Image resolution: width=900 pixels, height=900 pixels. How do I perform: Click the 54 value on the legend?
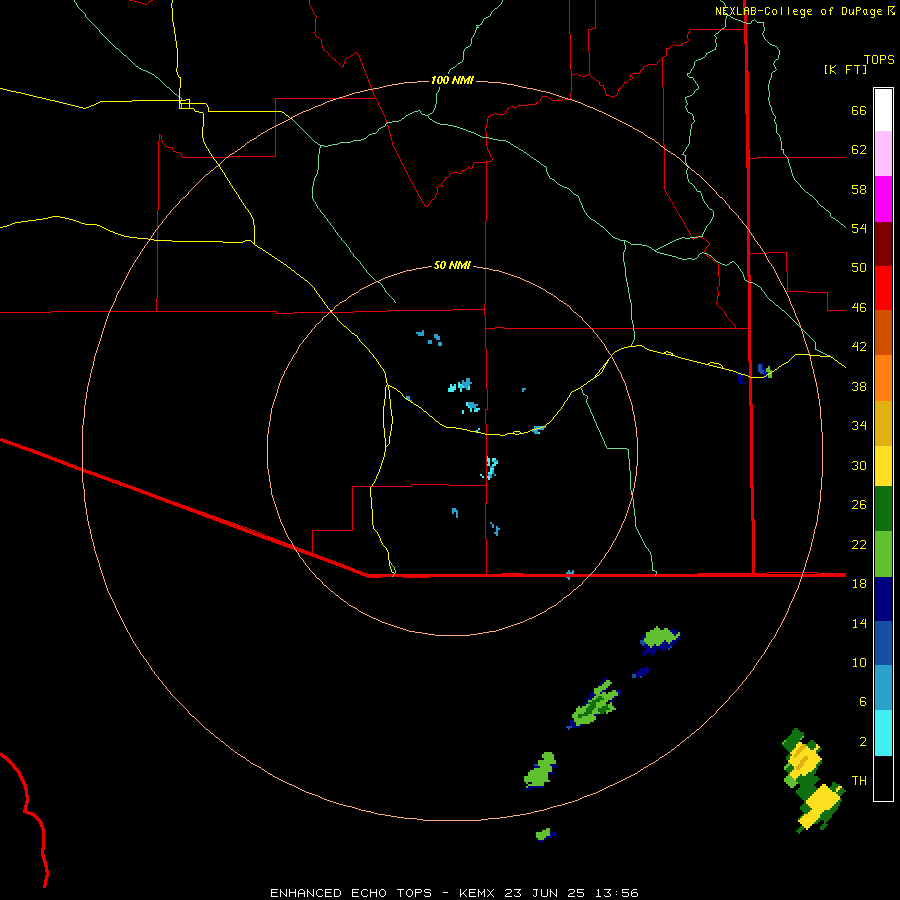tap(859, 228)
